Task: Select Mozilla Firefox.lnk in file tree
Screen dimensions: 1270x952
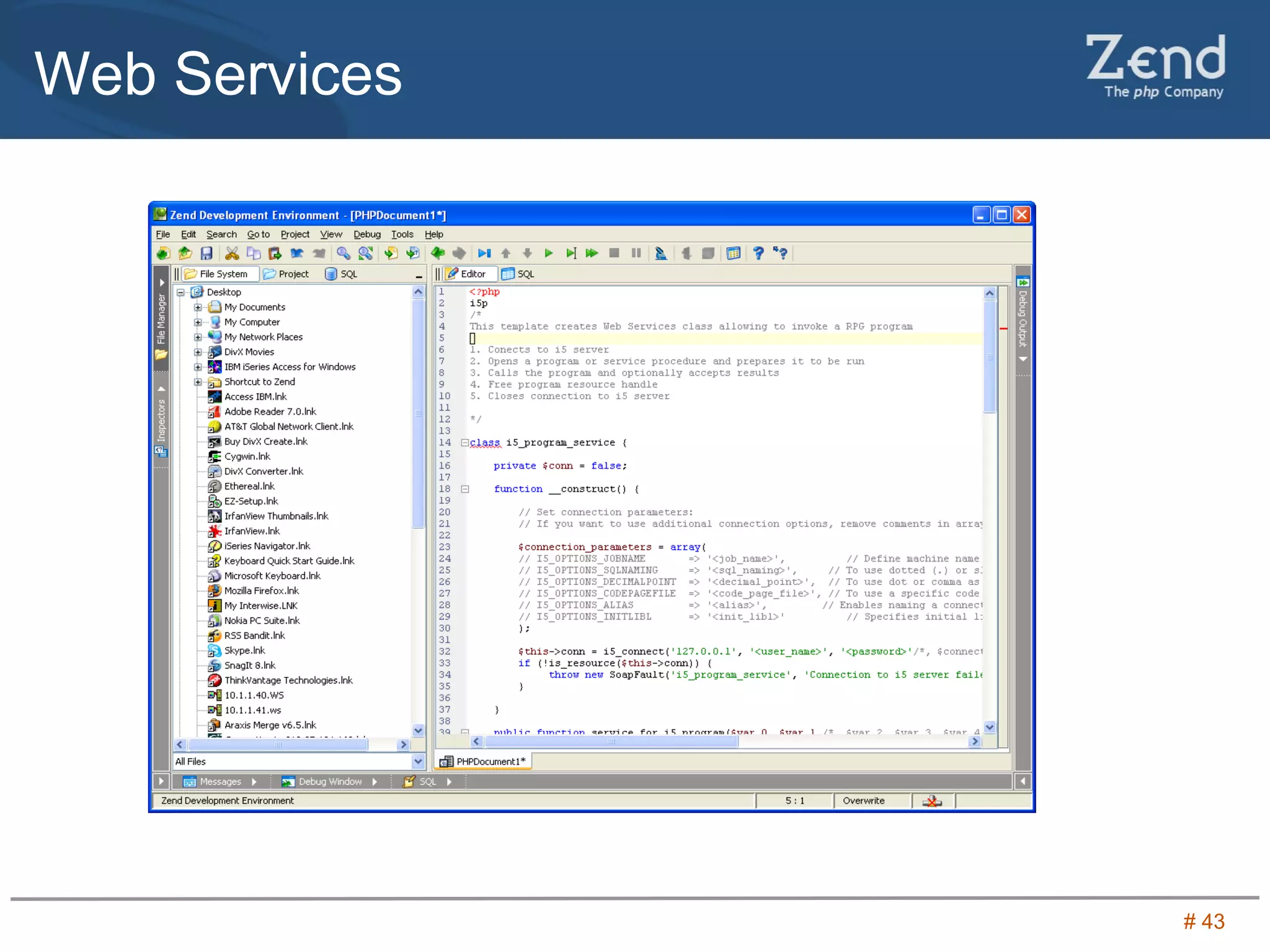Action: click(x=261, y=591)
